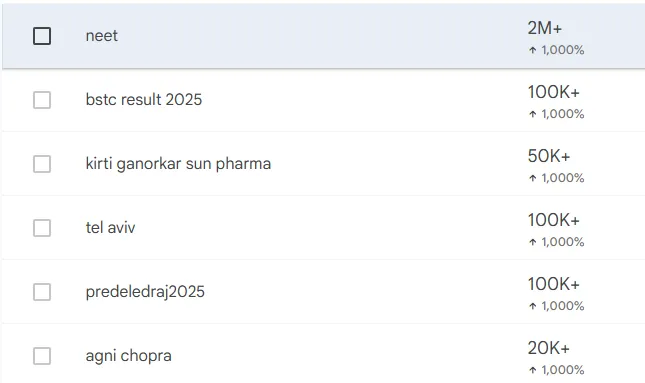645x383 pixels.
Task: Toggle the tel aviv row checkbox
Action: point(42,228)
